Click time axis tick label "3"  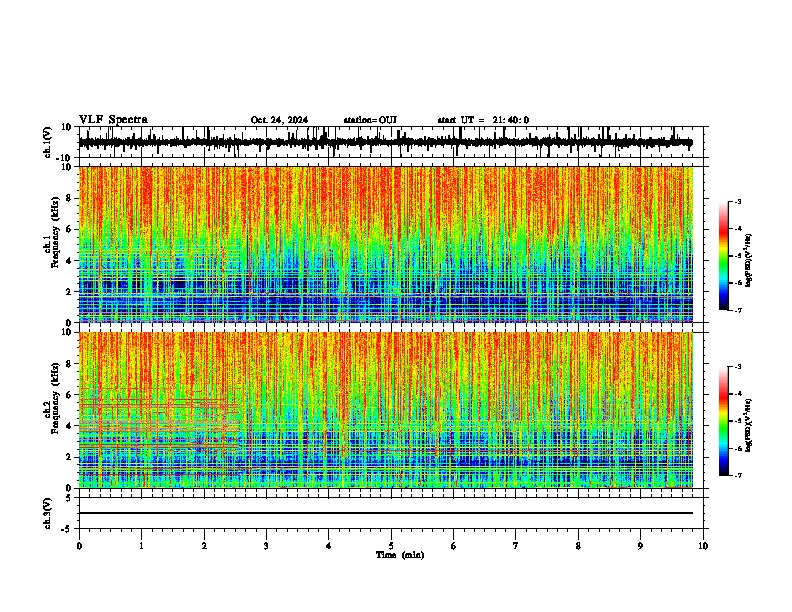tap(266, 546)
